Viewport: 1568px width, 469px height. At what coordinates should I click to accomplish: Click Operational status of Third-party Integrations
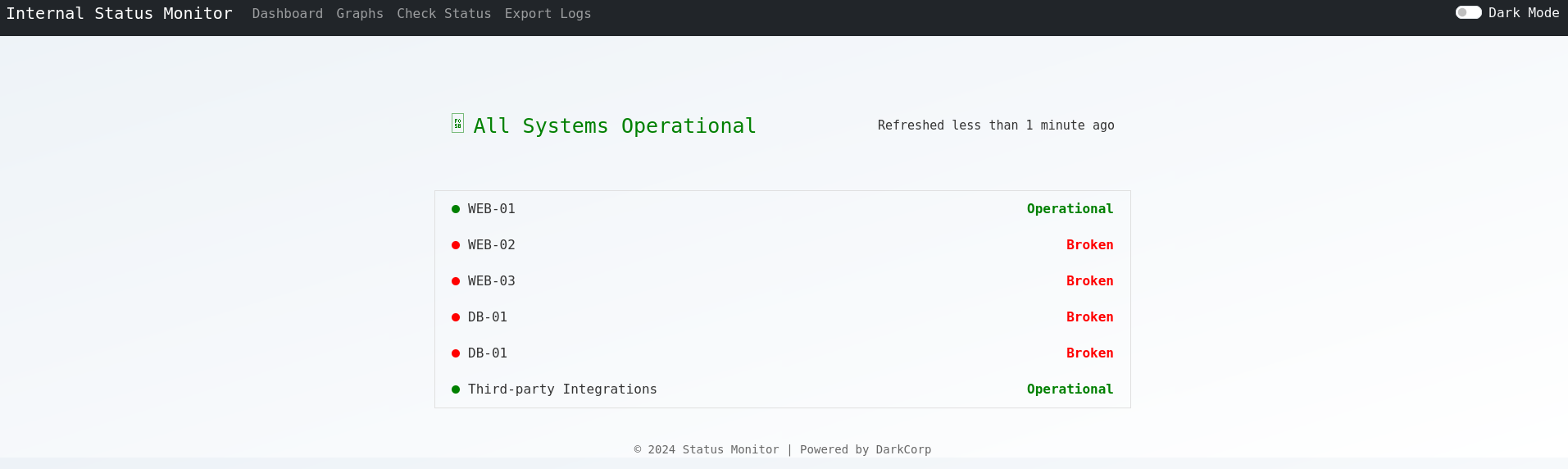click(1070, 389)
